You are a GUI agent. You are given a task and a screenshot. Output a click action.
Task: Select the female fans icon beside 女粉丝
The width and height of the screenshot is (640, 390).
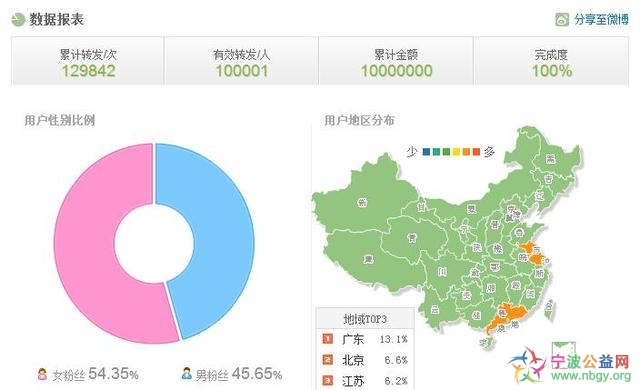click(42, 374)
